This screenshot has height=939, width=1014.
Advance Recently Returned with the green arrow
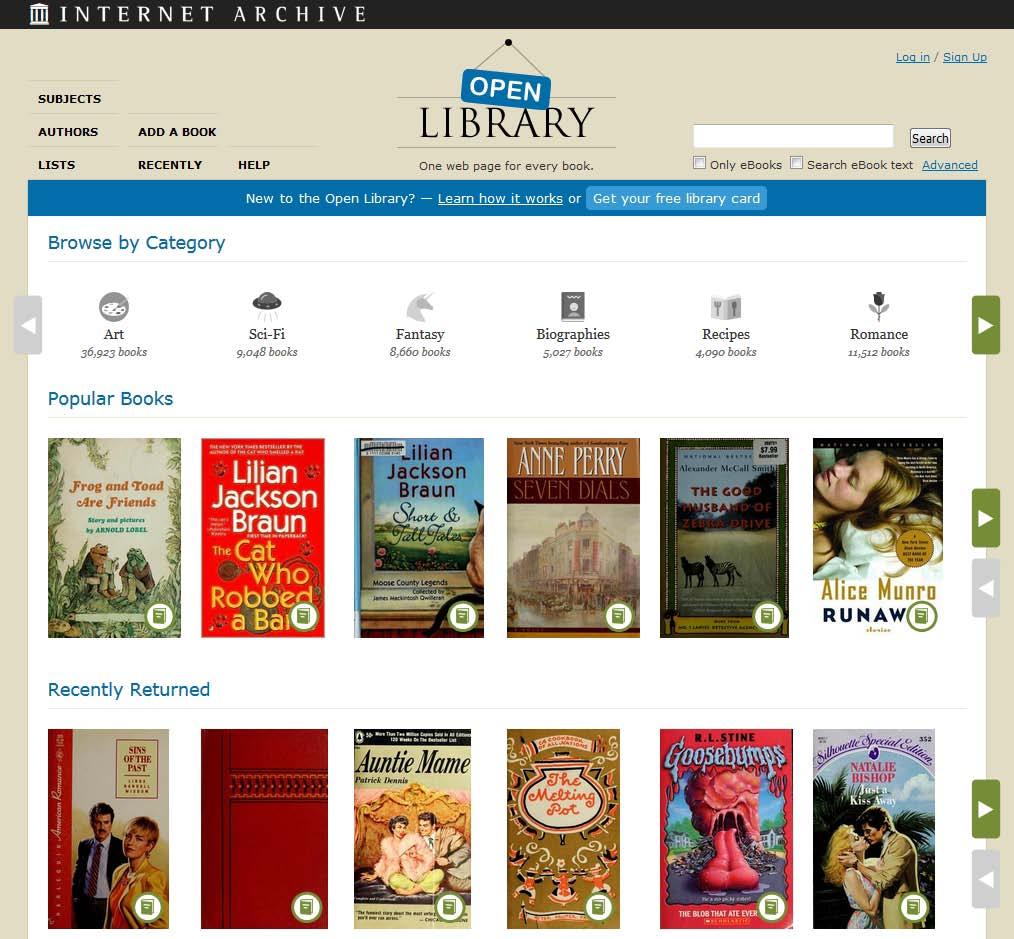click(x=986, y=809)
